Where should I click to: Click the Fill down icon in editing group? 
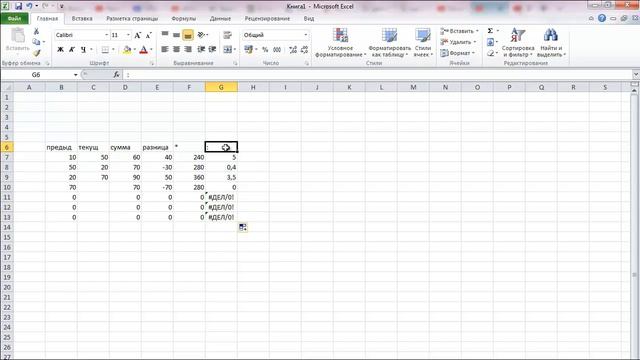coord(491,42)
